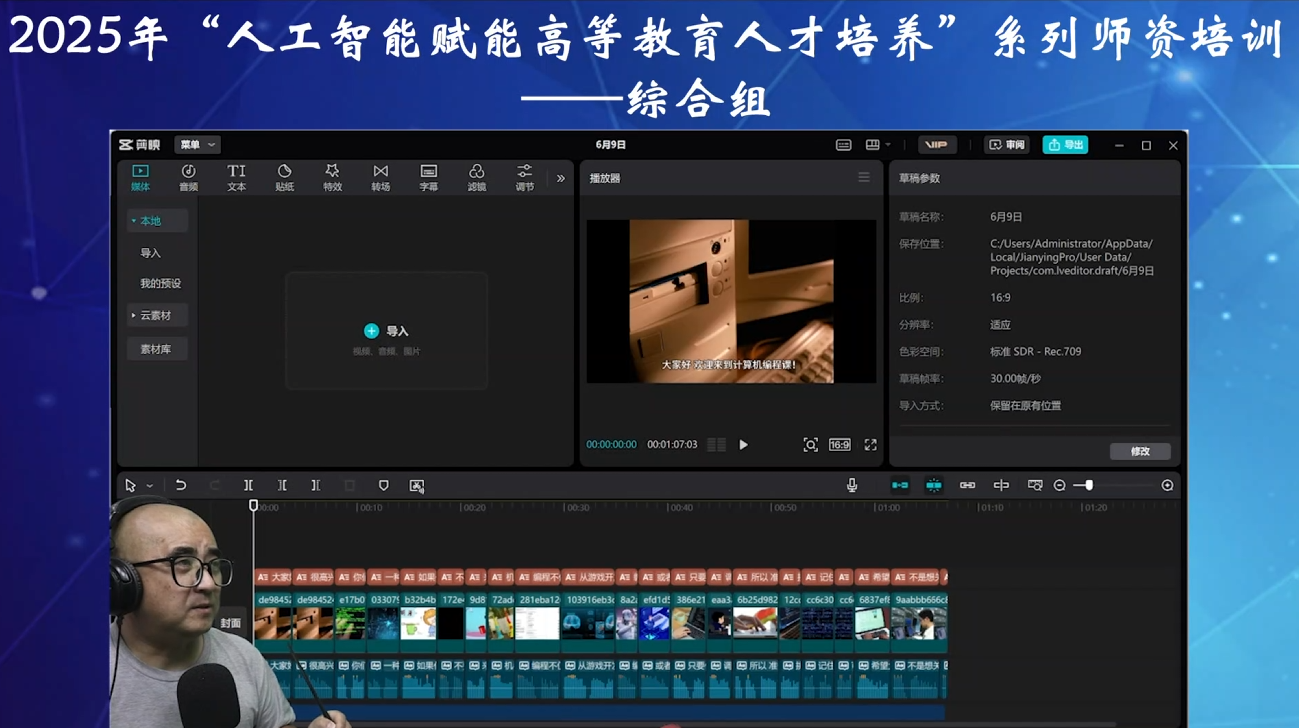Disable the auto-snap toggle in the timeline
The width and height of the screenshot is (1299, 728).
point(899,485)
